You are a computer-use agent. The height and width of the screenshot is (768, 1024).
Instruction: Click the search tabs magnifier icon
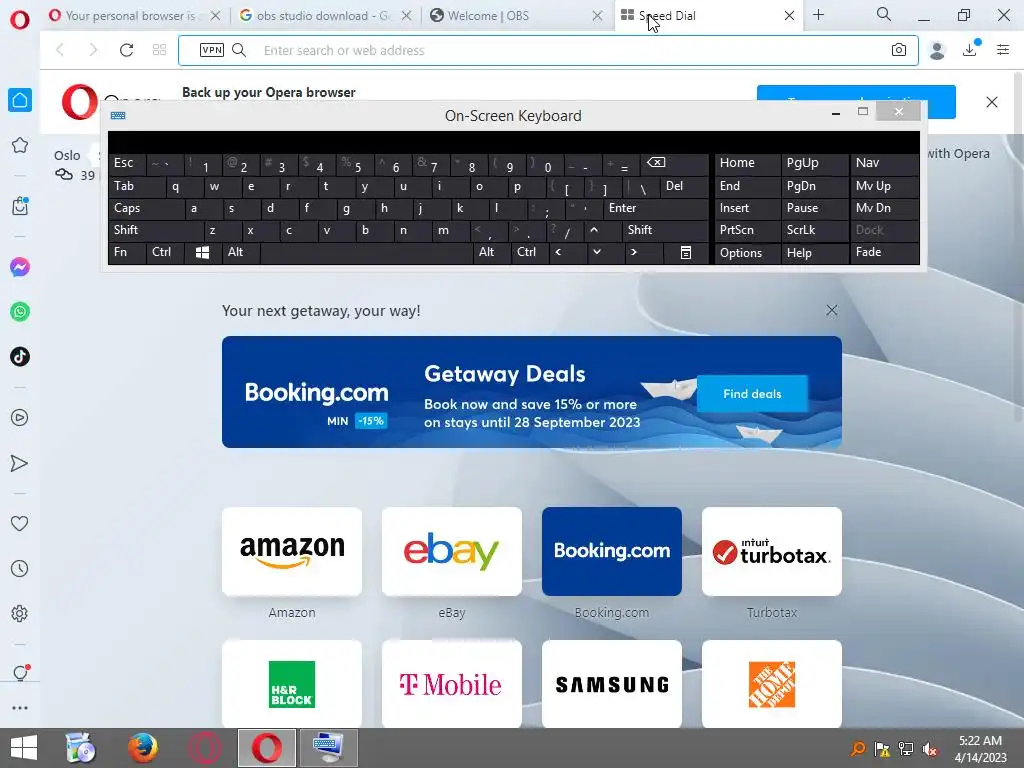(884, 14)
